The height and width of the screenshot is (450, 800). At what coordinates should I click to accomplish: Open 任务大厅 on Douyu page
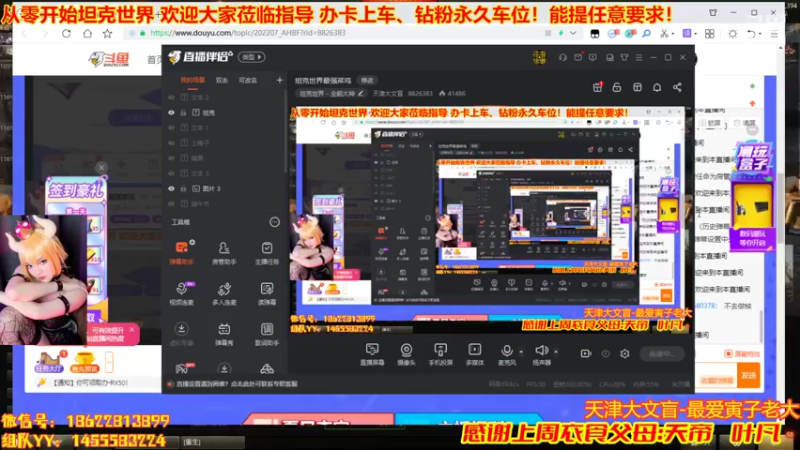pyautogui.click(x=49, y=361)
